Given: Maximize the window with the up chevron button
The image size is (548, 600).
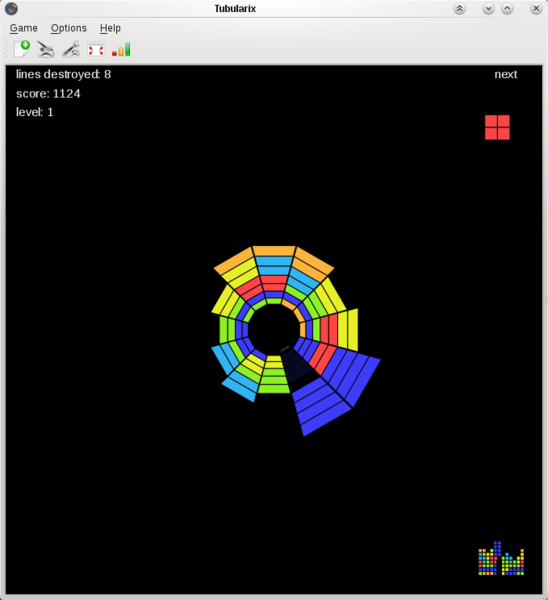Looking at the screenshot, I should [x=507, y=8].
